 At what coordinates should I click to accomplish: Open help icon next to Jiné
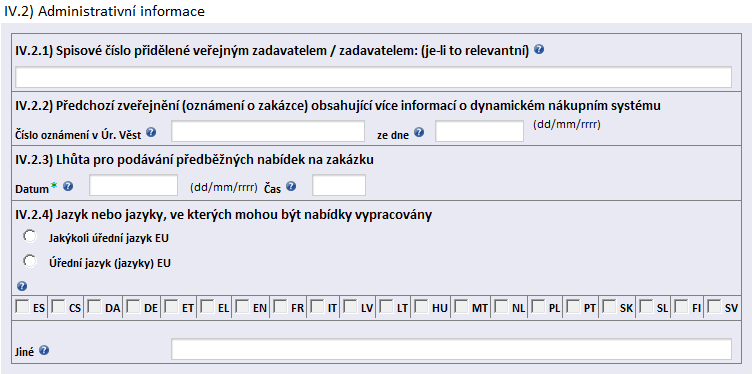pyautogui.click(x=44, y=351)
